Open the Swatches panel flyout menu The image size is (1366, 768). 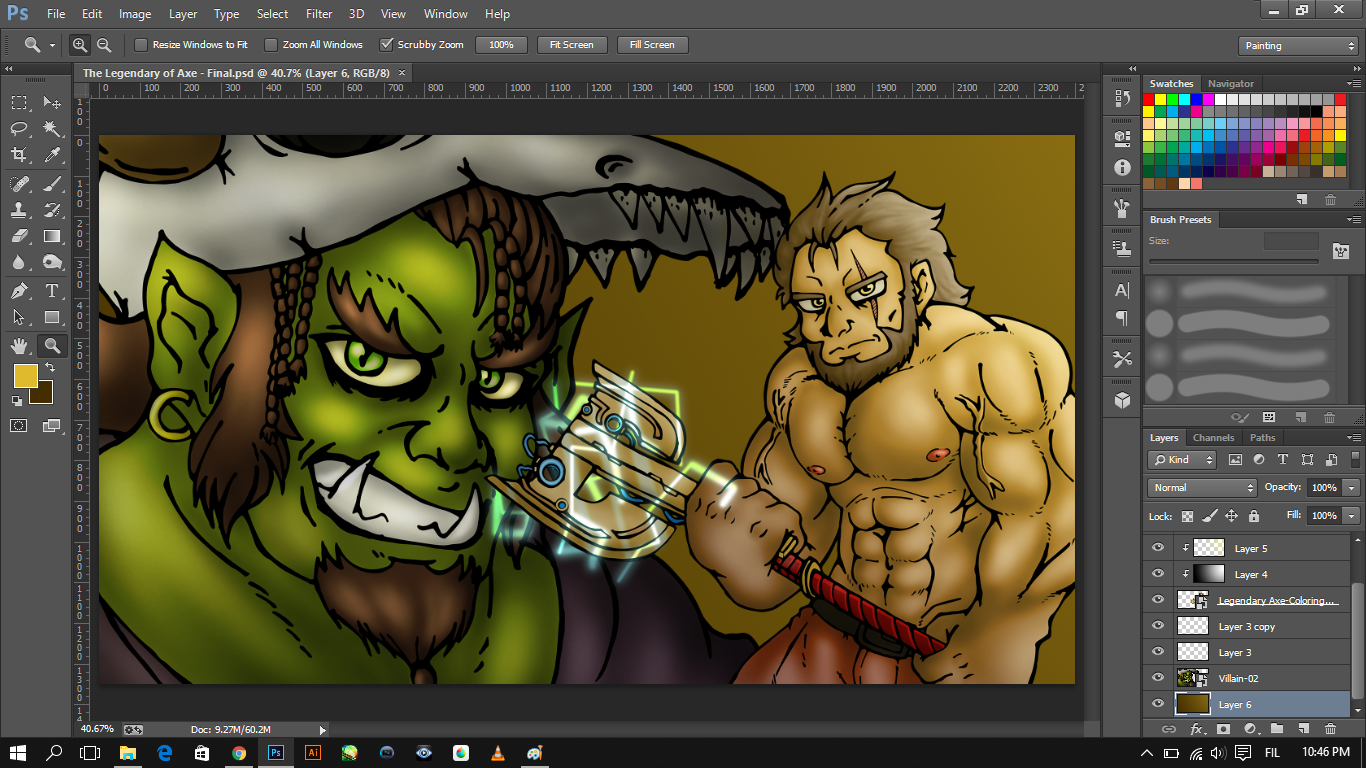coord(1354,84)
